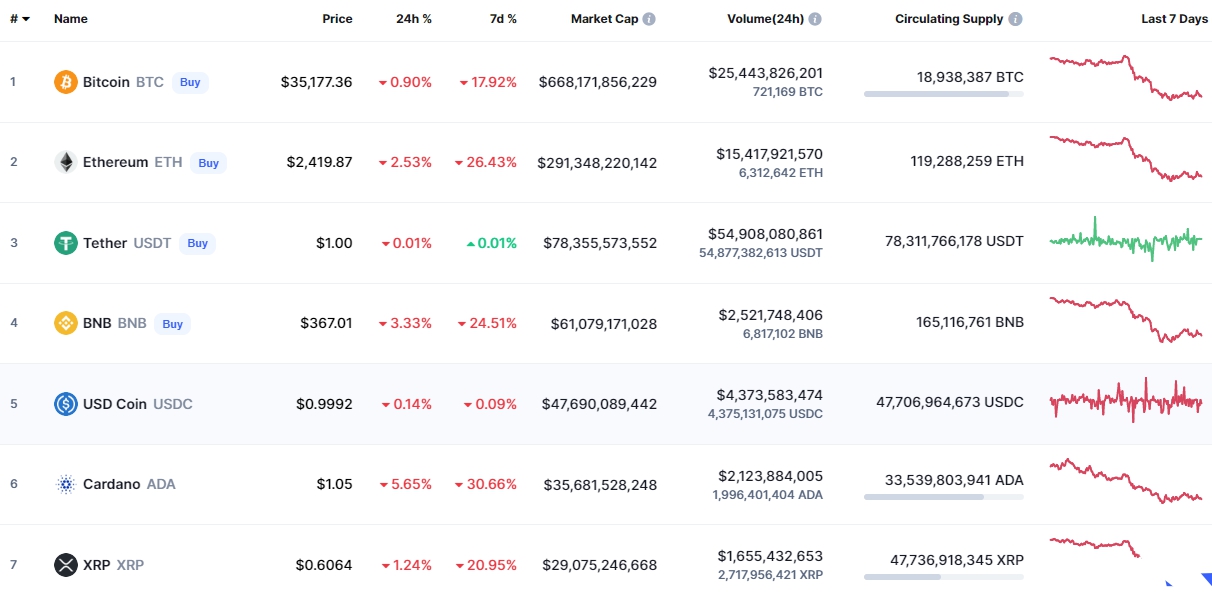Click the Ethereum diamond logo icon
Image resolution: width=1212 pixels, height=598 pixels.
tap(65, 162)
